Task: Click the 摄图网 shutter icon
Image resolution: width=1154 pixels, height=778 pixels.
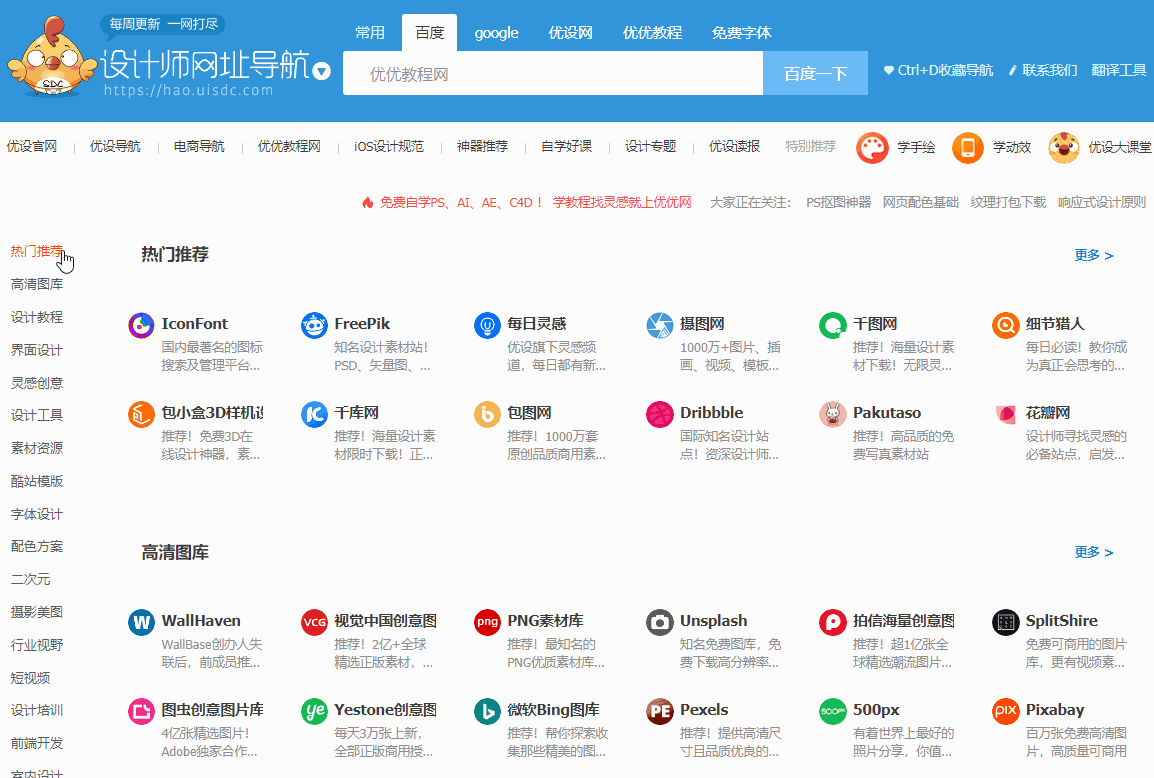Action: (659, 325)
